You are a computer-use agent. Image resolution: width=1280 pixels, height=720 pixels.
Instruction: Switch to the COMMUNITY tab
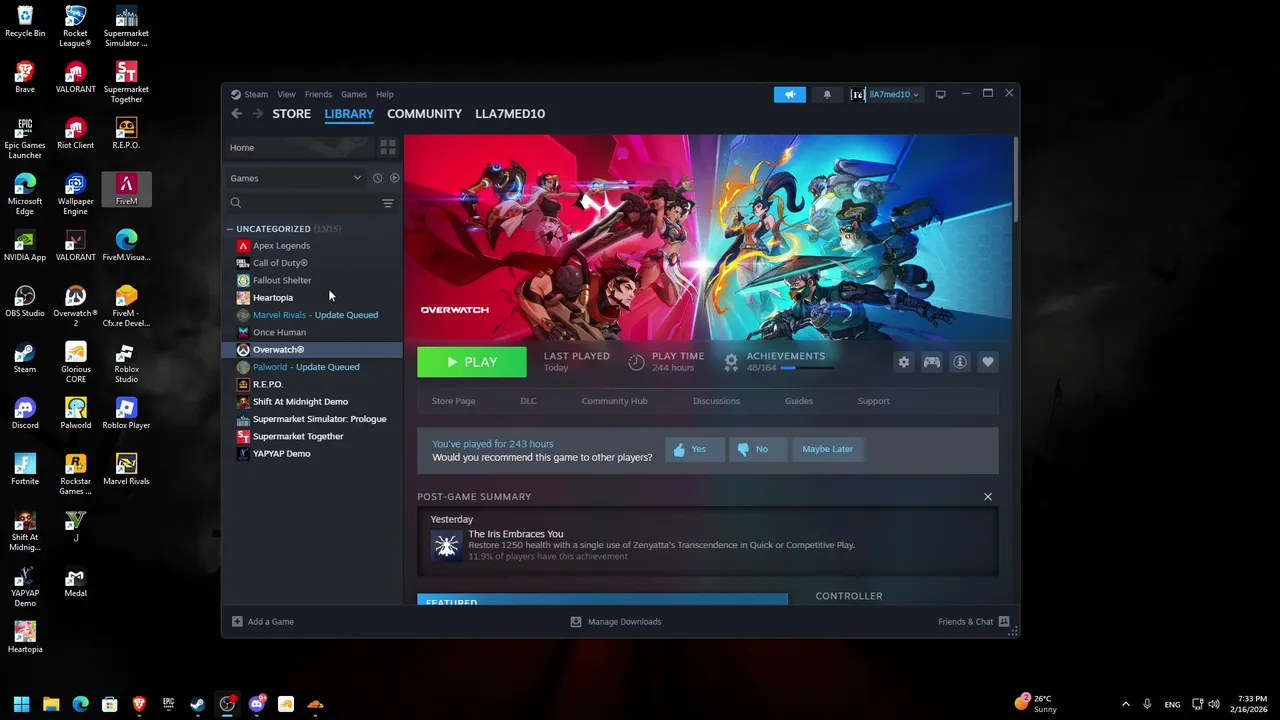(424, 114)
